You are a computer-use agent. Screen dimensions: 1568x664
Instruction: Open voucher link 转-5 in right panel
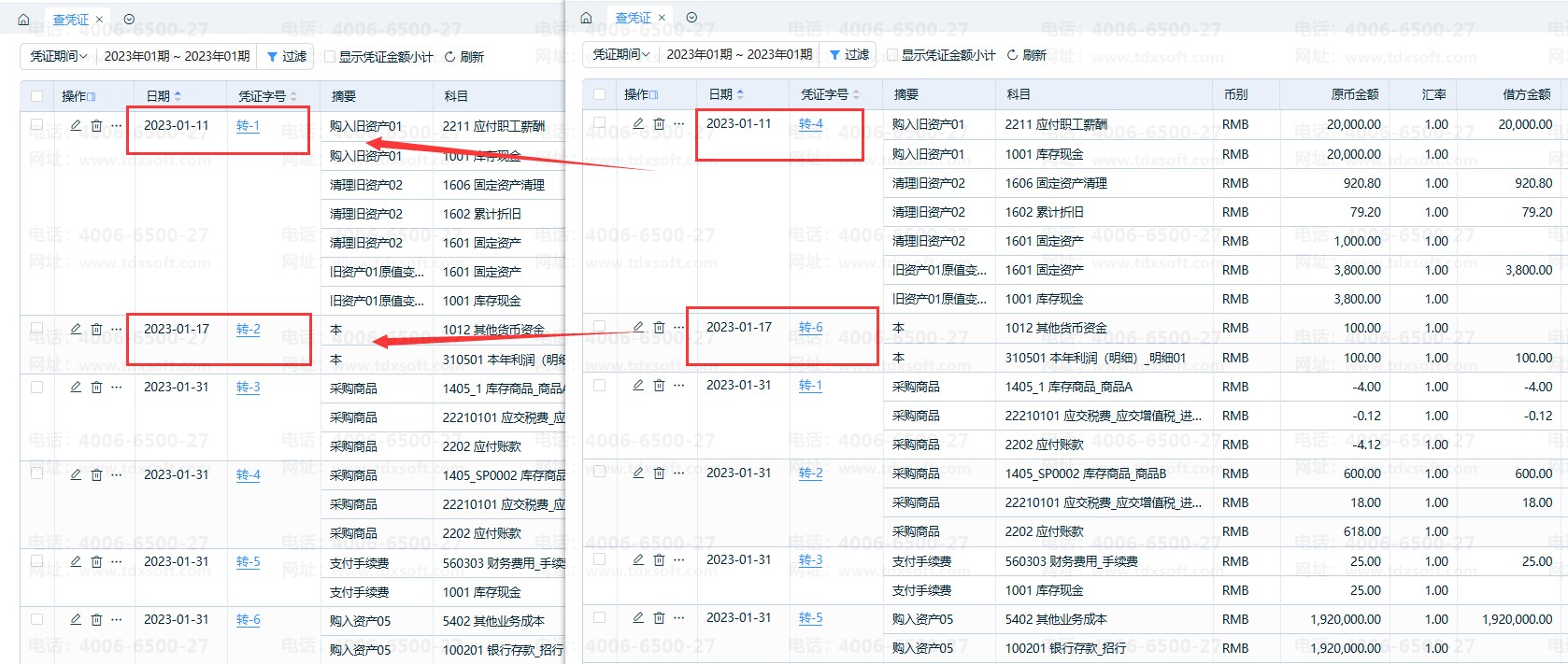(x=810, y=618)
